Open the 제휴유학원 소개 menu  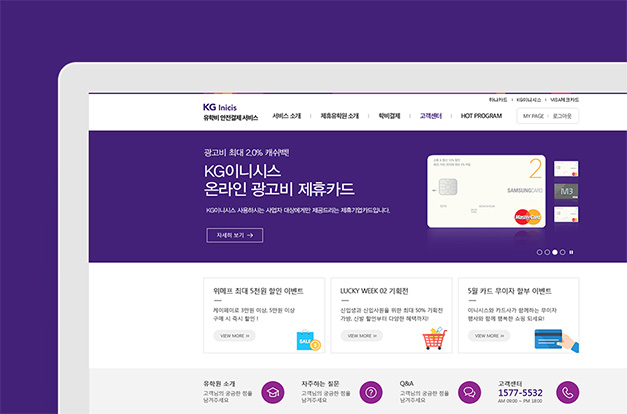click(339, 116)
